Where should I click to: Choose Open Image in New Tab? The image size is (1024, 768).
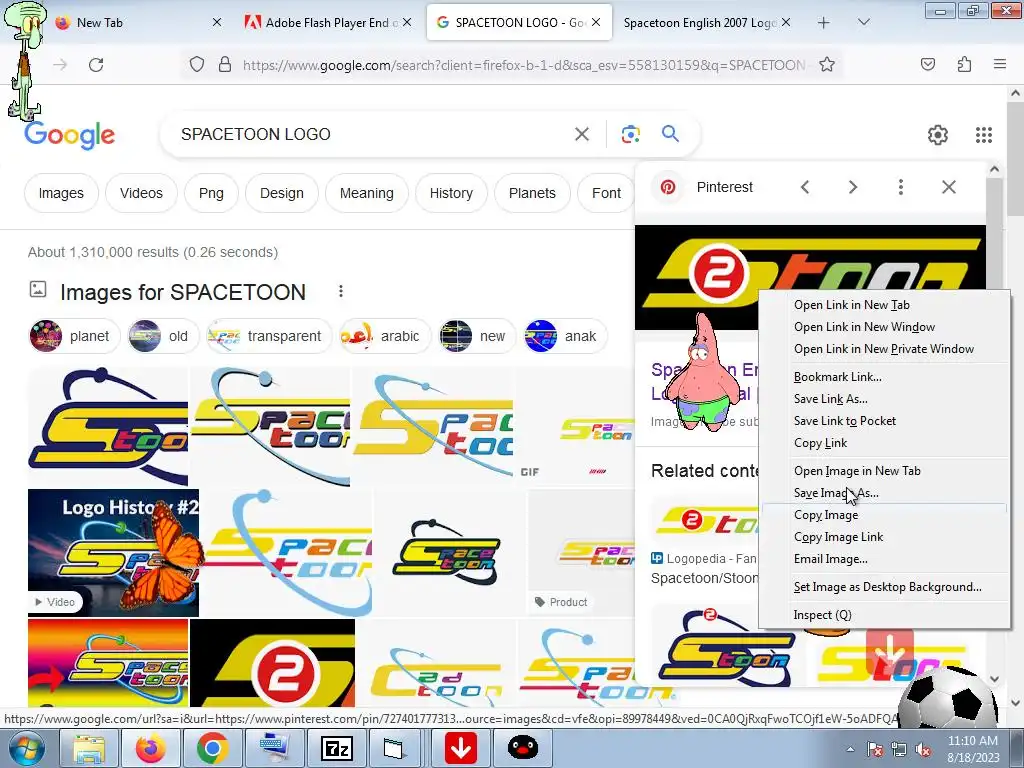click(x=857, y=471)
